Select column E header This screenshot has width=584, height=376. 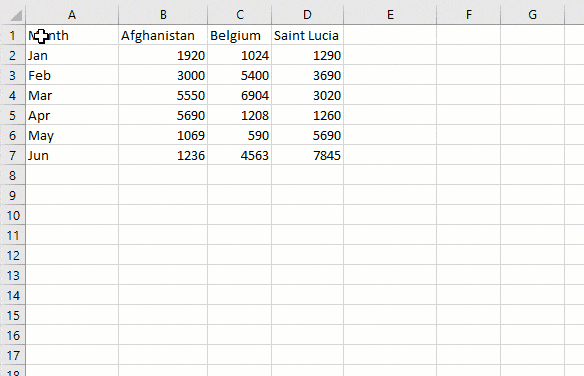[390, 15]
